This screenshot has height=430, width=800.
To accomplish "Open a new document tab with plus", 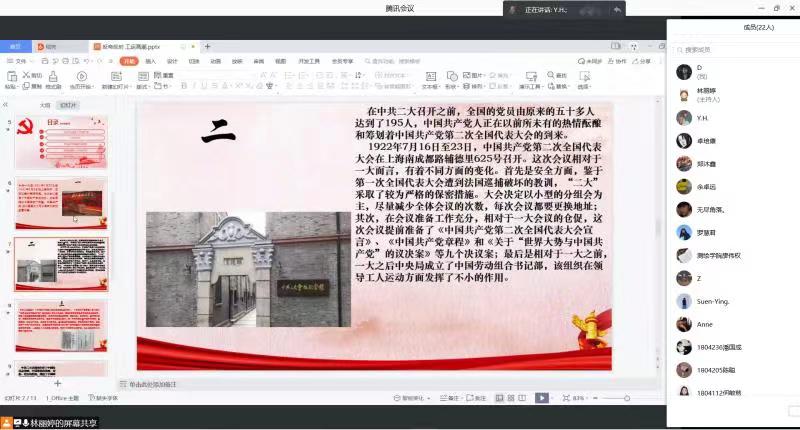I will pyautogui.click(x=207, y=46).
